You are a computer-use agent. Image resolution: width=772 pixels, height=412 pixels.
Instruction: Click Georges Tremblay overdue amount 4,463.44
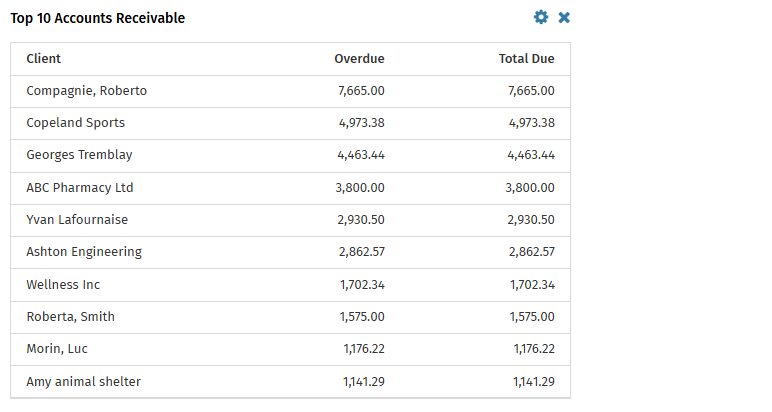pos(361,155)
